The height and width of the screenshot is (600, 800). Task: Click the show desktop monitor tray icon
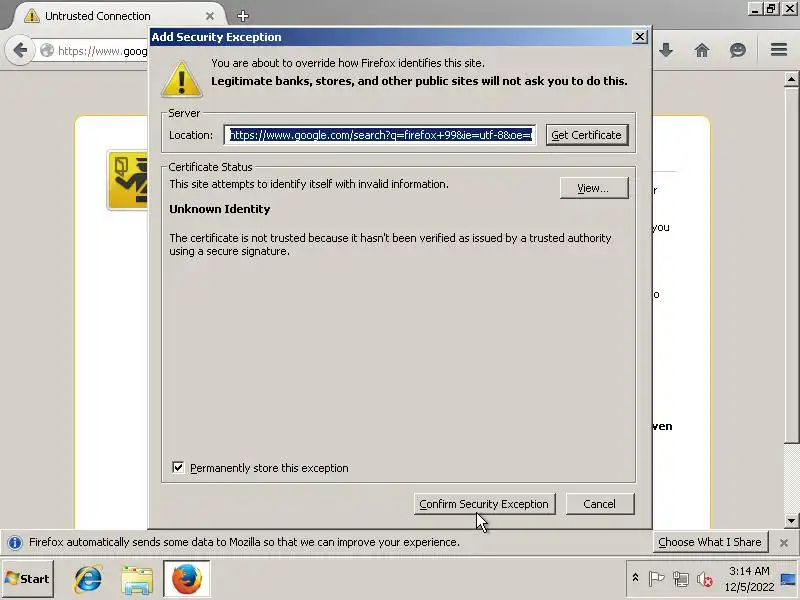pyautogui.click(x=789, y=579)
